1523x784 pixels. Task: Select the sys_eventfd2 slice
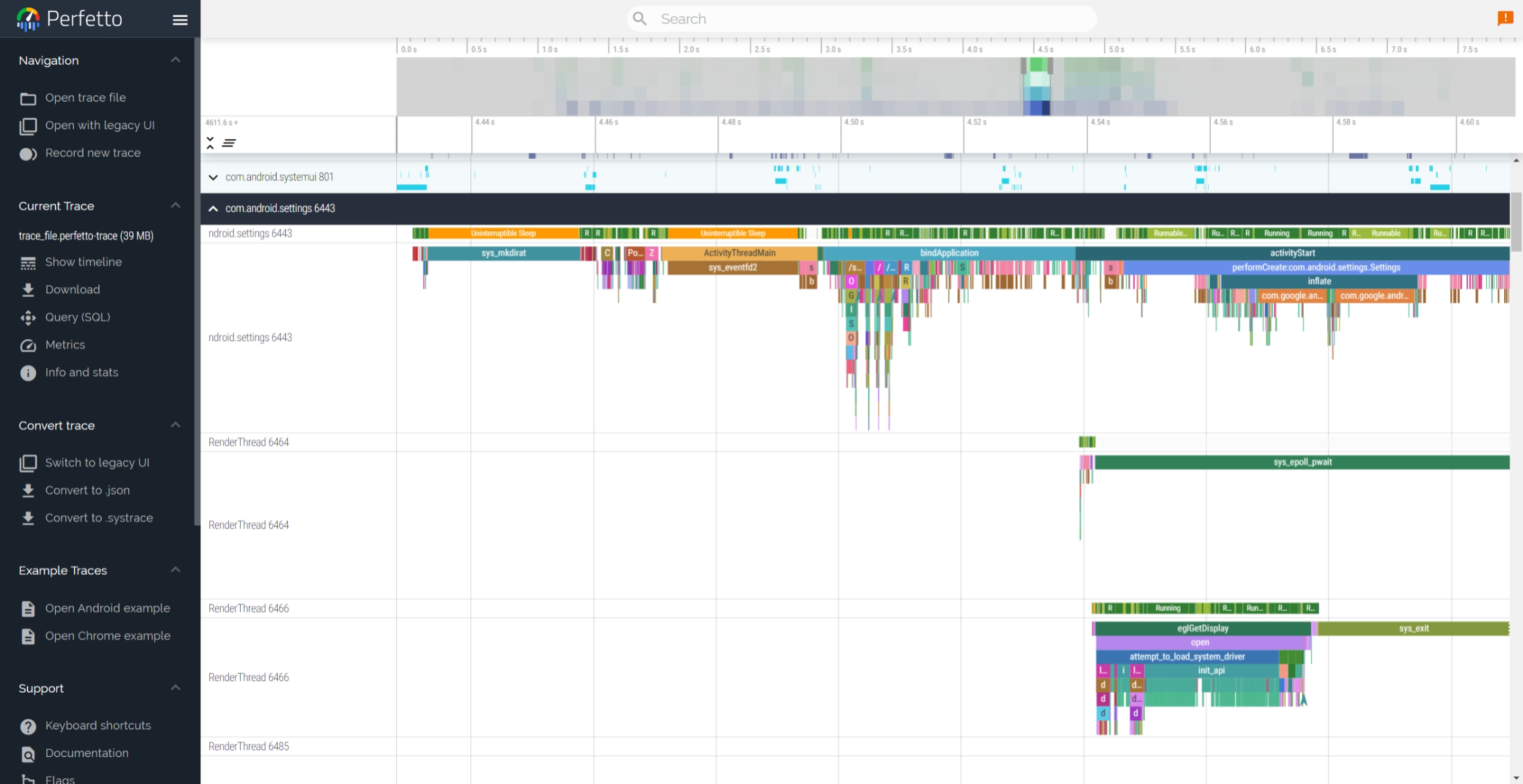point(733,267)
